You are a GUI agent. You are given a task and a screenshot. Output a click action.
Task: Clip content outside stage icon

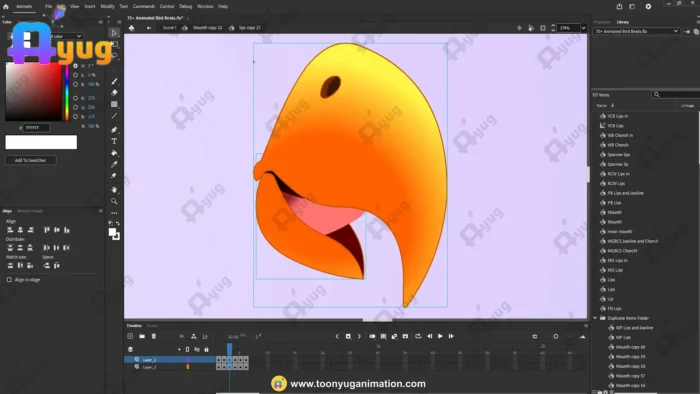[x=543, y=28]
